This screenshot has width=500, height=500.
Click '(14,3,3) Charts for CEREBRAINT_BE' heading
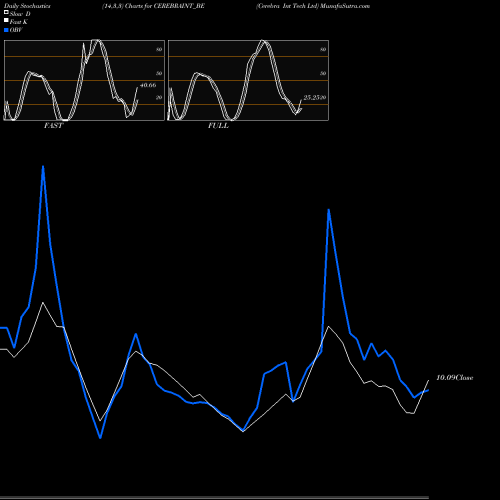tap(153, 6)
